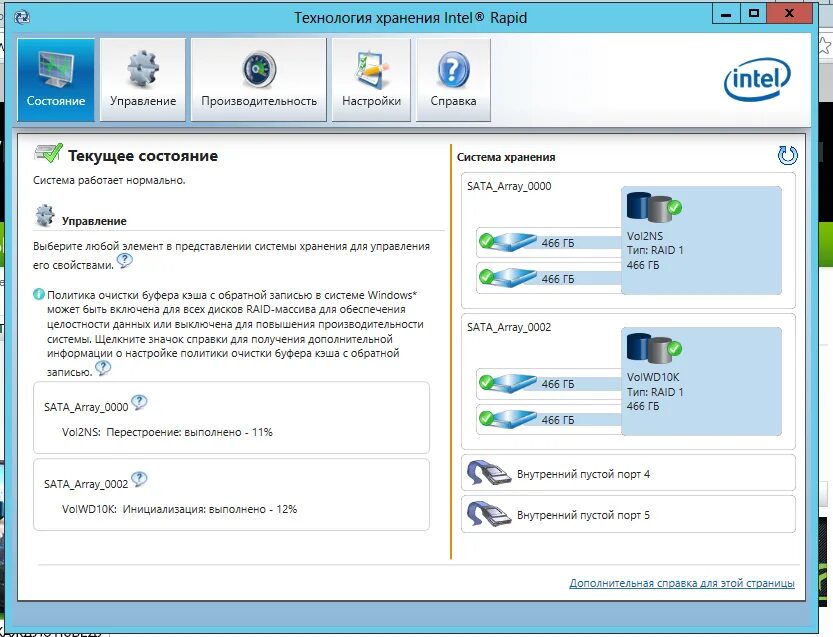The width and height of the screenshot is (833, 637).
Task: Select the VolWD10K volume disk icon
Action: coord(654,348)
